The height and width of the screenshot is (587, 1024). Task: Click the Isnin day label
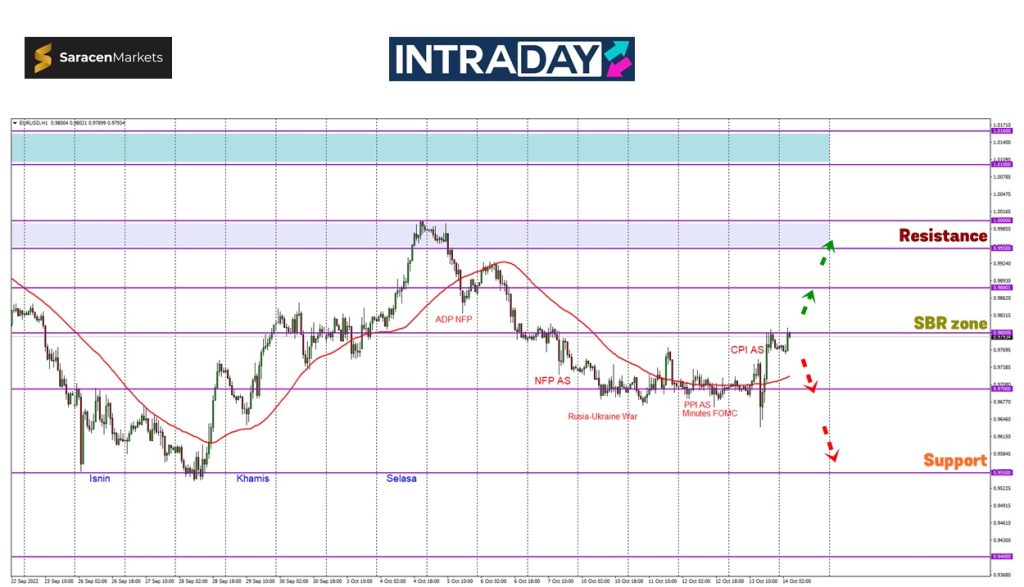(x=98, y=479)
